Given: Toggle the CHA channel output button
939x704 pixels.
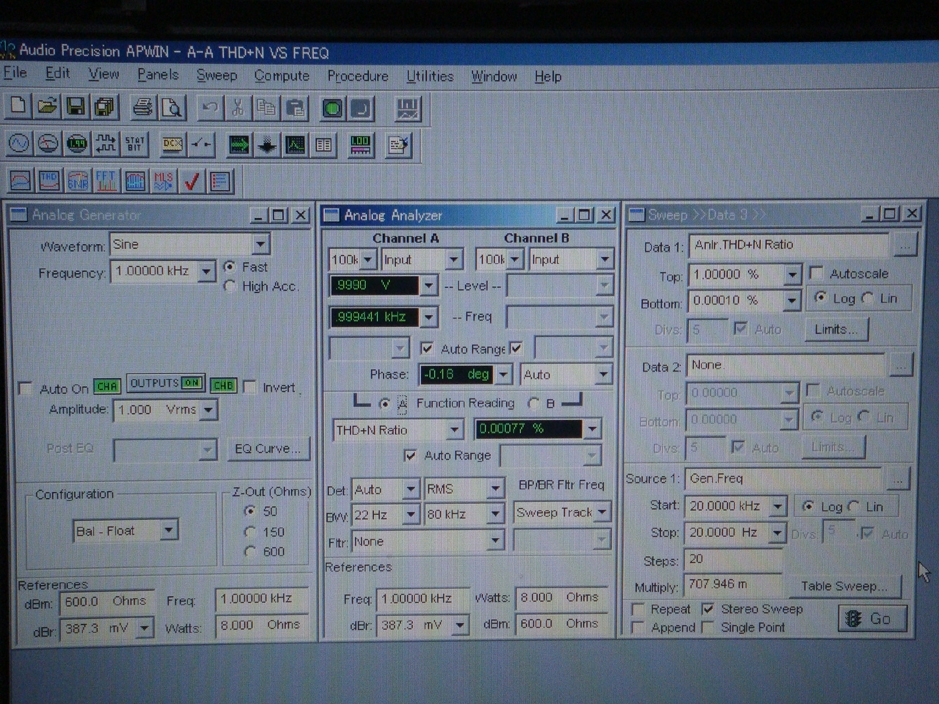Looking at the screenshot, I should click(x=107, y=386).
